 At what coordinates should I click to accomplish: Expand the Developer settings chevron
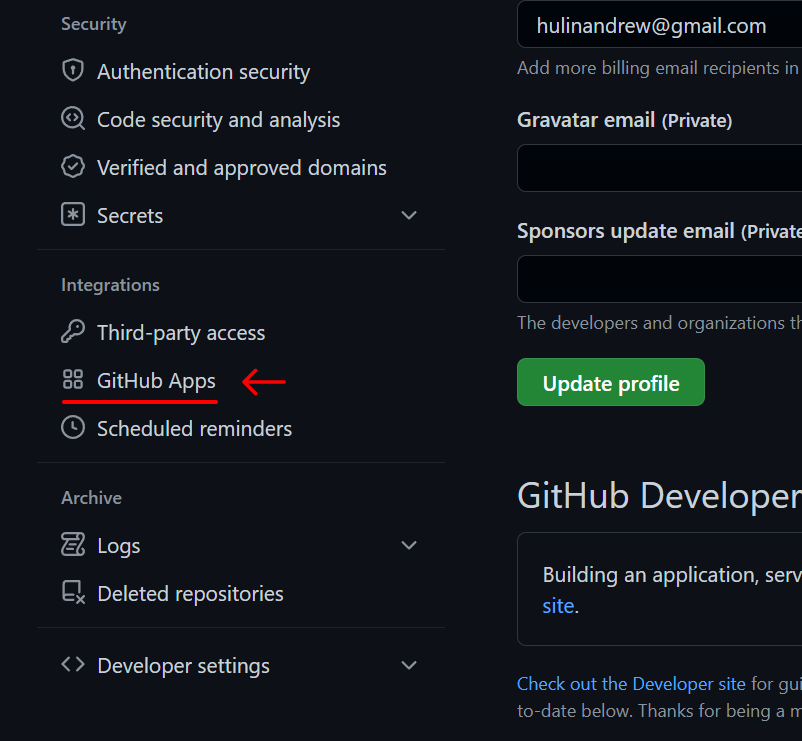point(409,665)
